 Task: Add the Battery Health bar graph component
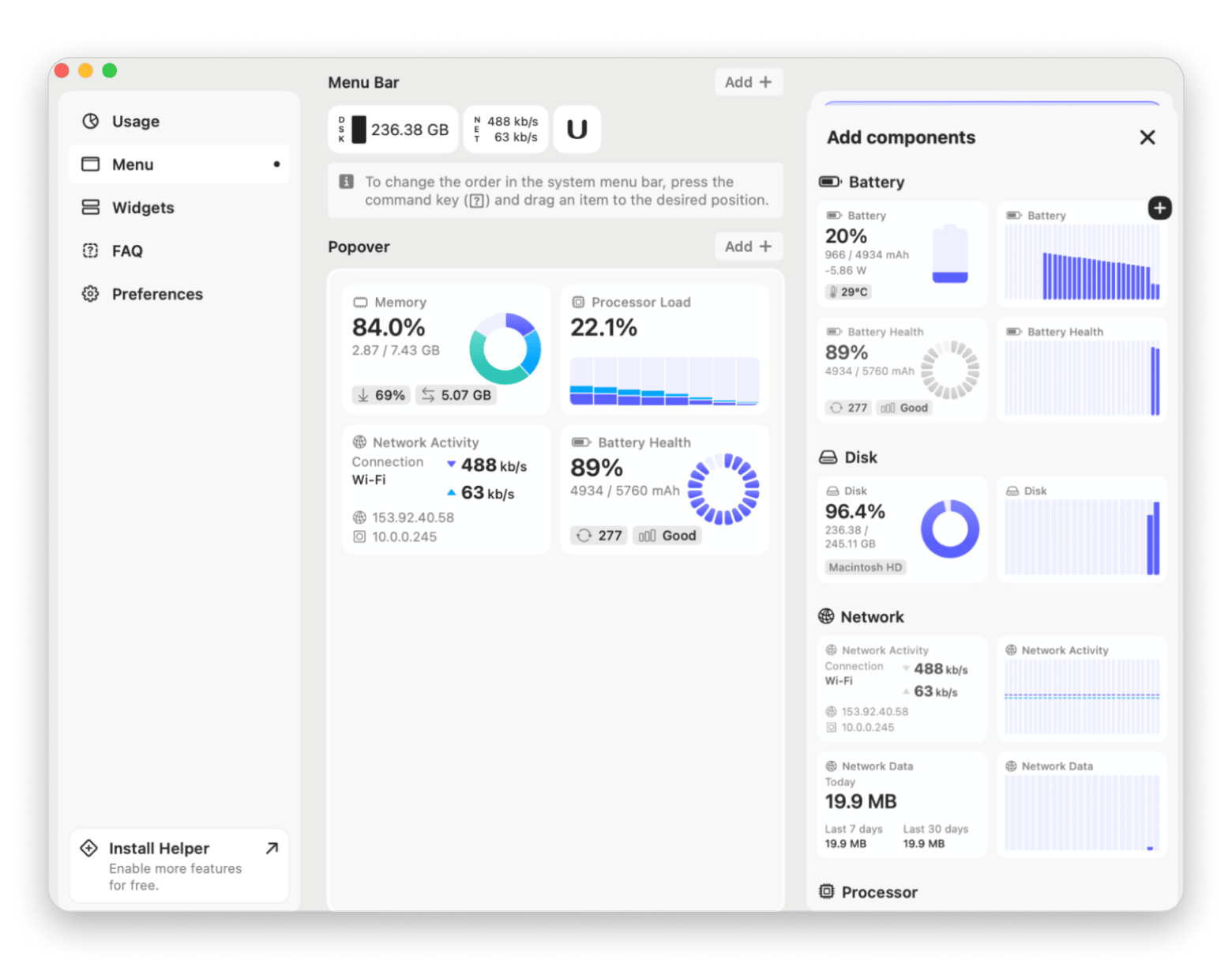click(x=1081, y=371)
